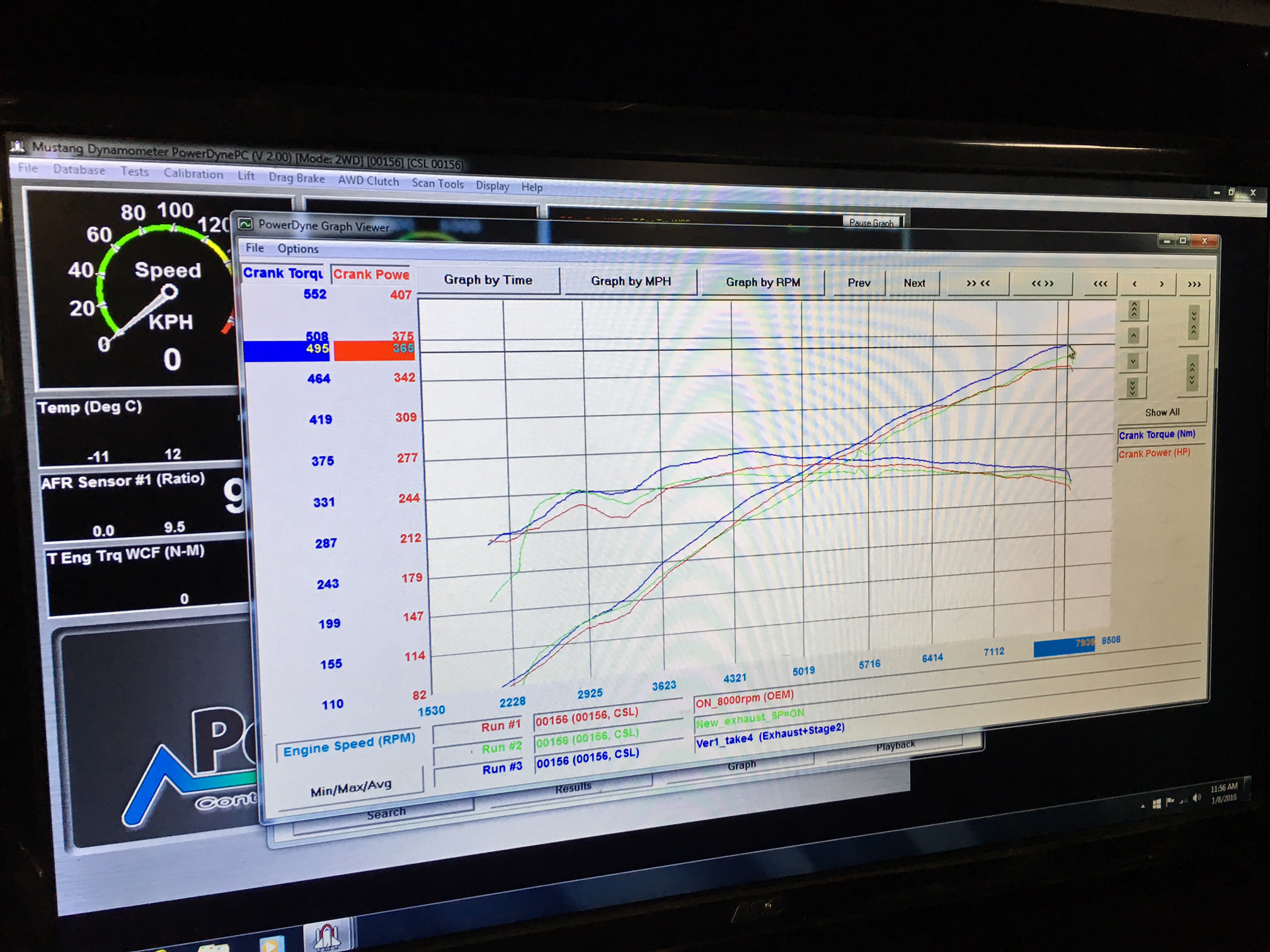This screenshot has width=1270, height=952.
Task: Click the taskbar clock showing 11:56 AM
Action: tap(1224, 792)
